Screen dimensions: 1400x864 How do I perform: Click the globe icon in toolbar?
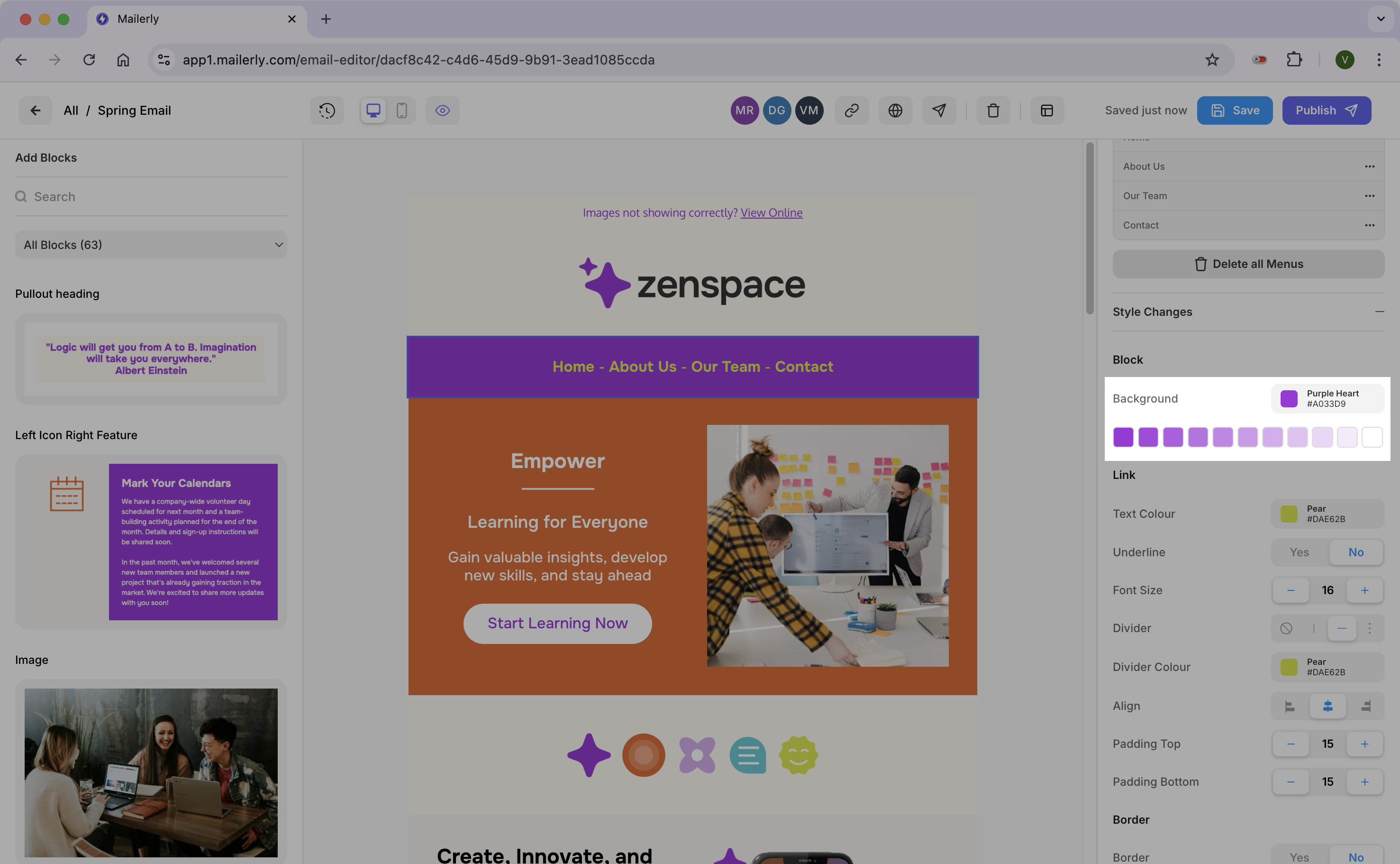click(895, 110)
